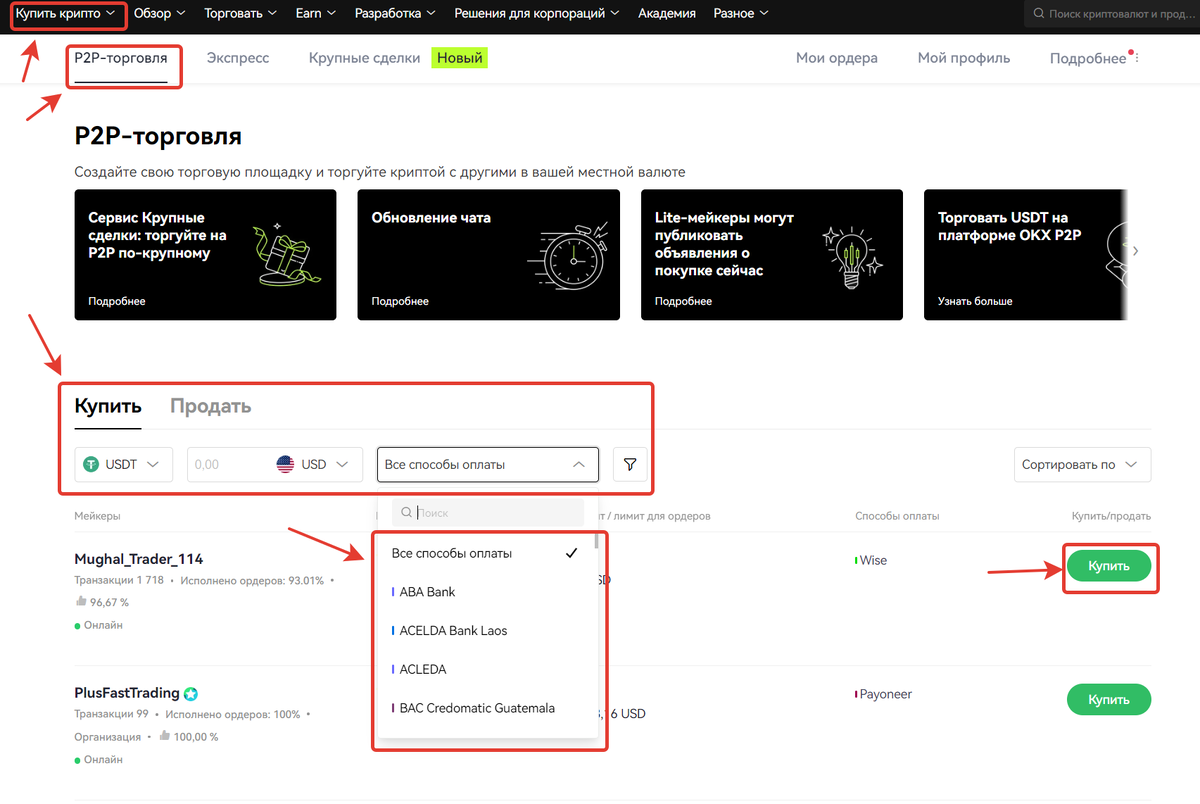Show next banners with the carousel arrow
The image size is (1200, 804).
[1136, 251]
